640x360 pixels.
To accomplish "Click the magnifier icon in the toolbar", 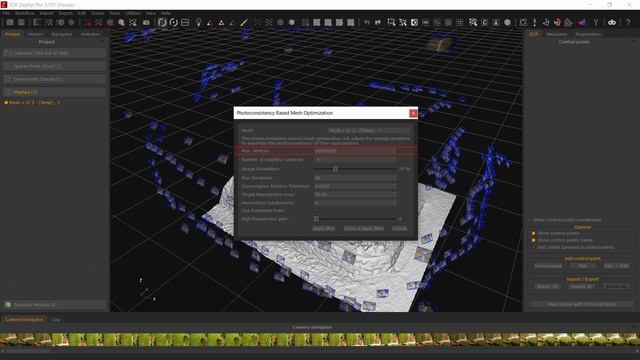I will pos(122,22).
